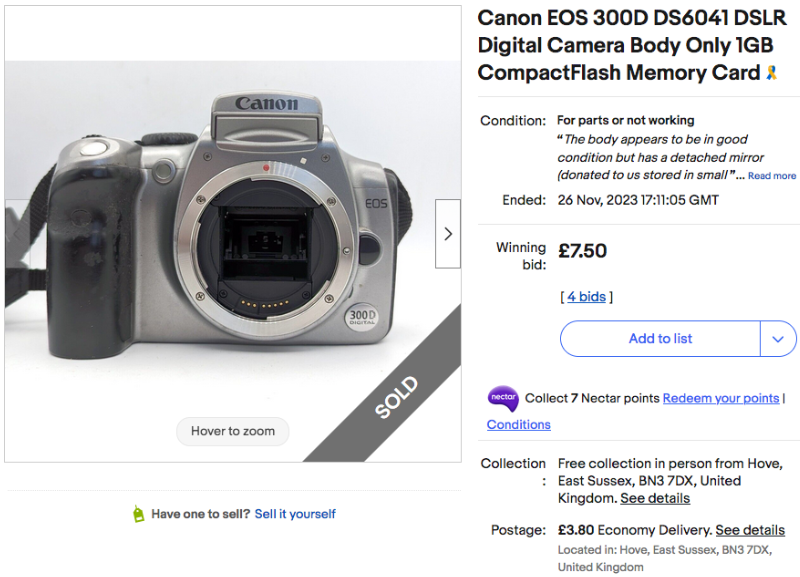The image size is (800, 577).
Task: Open the Nectar Conditions link
Action: [518, 425]
